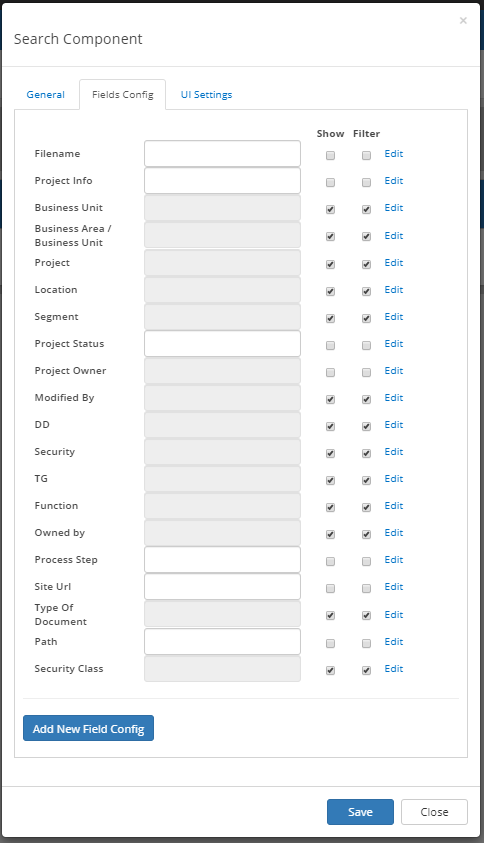Click Add New Field Config button

pyautogui.click(x=88, y=728)
